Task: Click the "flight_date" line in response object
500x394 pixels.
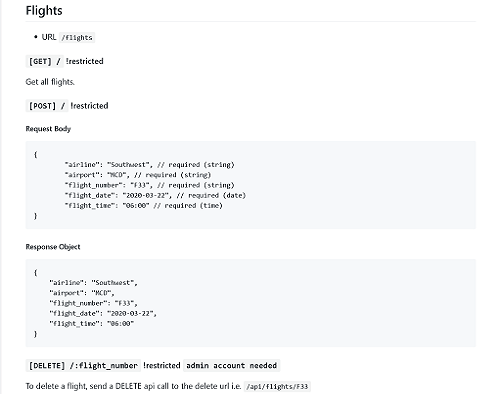Action: pos(103,313)
